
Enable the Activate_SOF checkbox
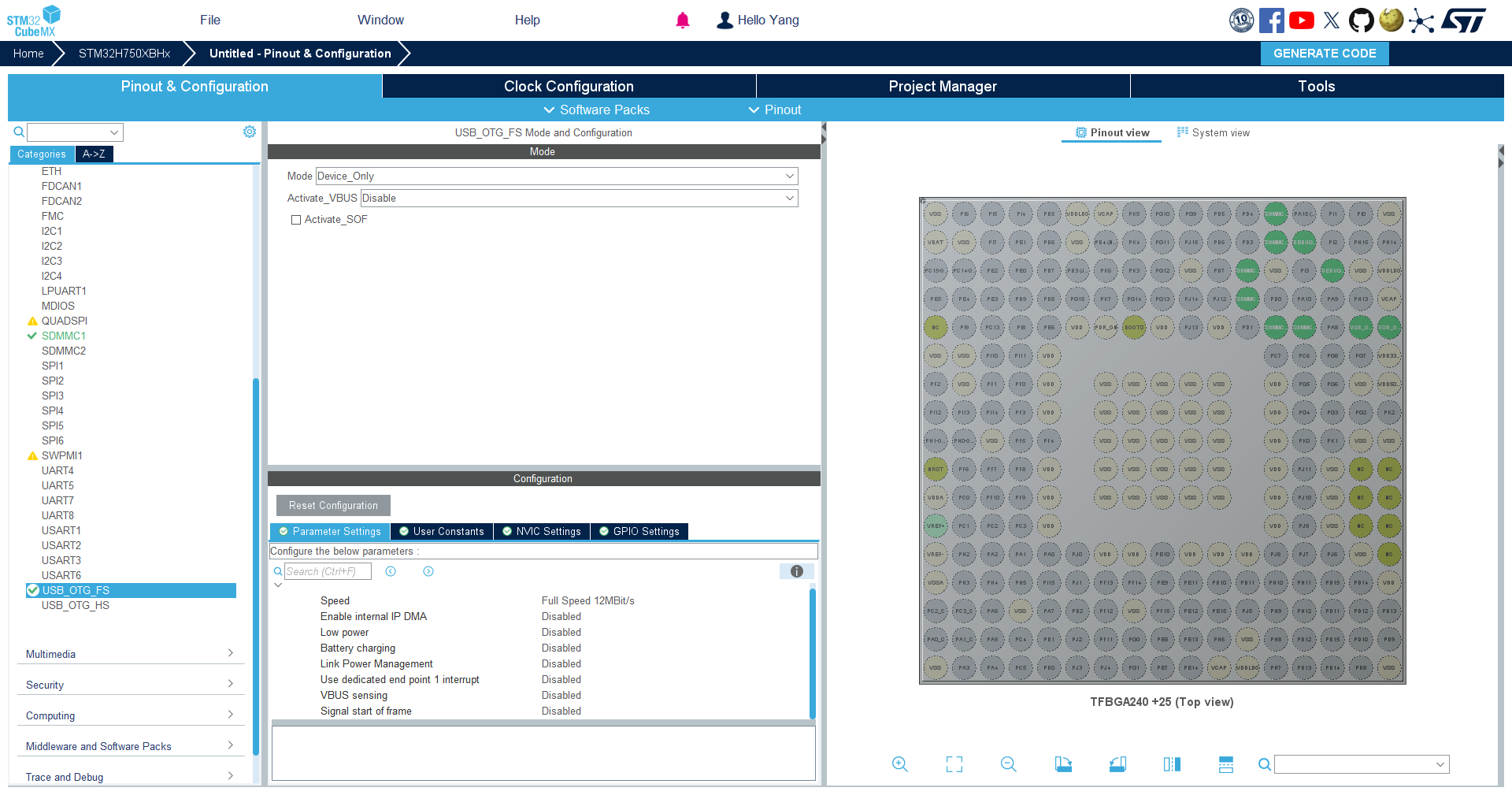296,220
